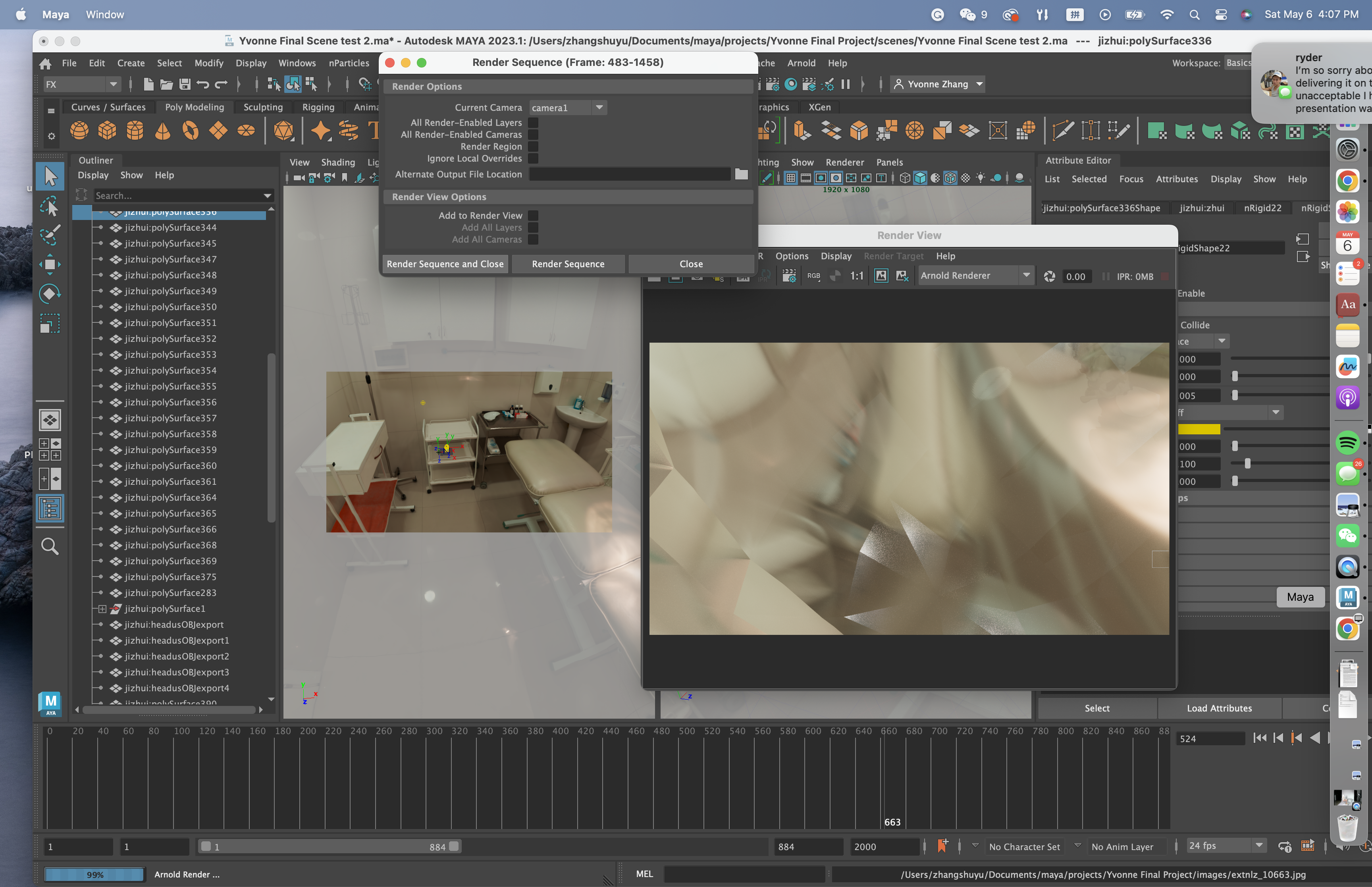Open the No Character Set dropdown arrow
Screen dimensions: 1372x887
(975, 846)
